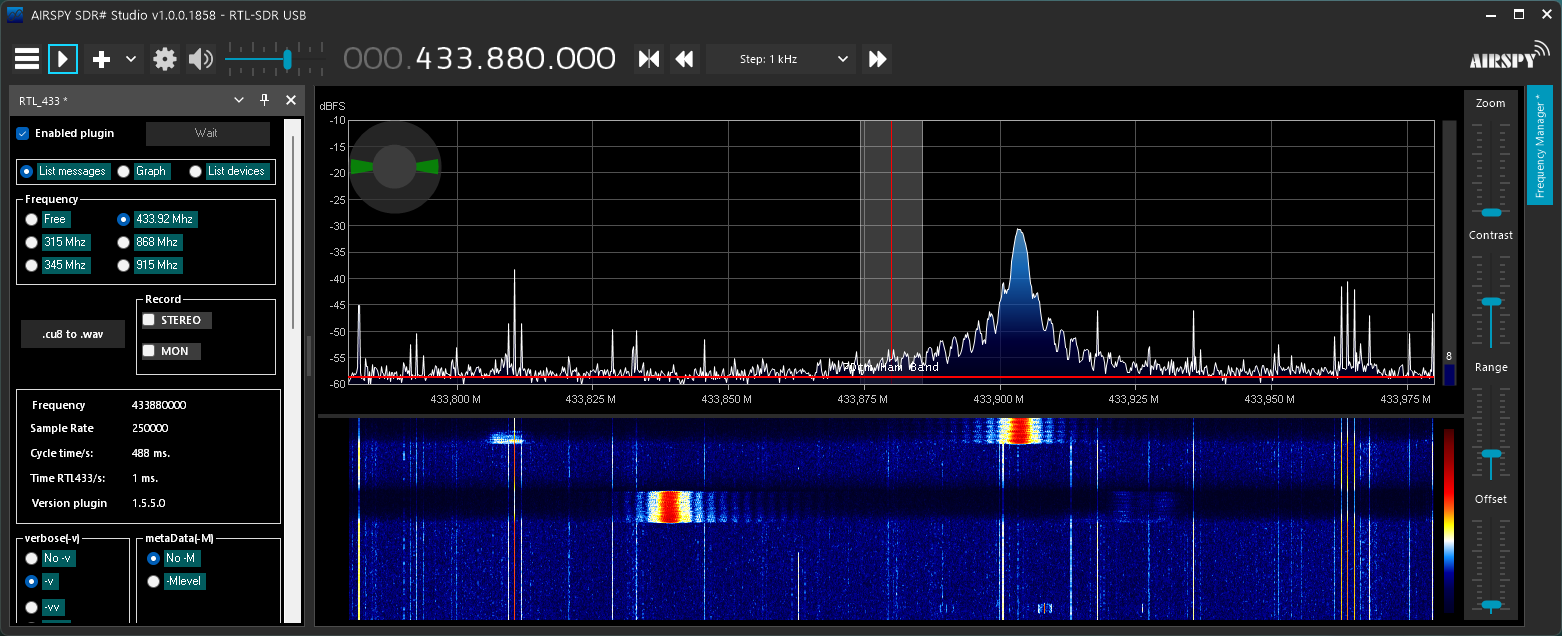Click the plus icon to add a slice
Image resolution: width=1562 pixels, height=636 pixels.
pos(101,59)
